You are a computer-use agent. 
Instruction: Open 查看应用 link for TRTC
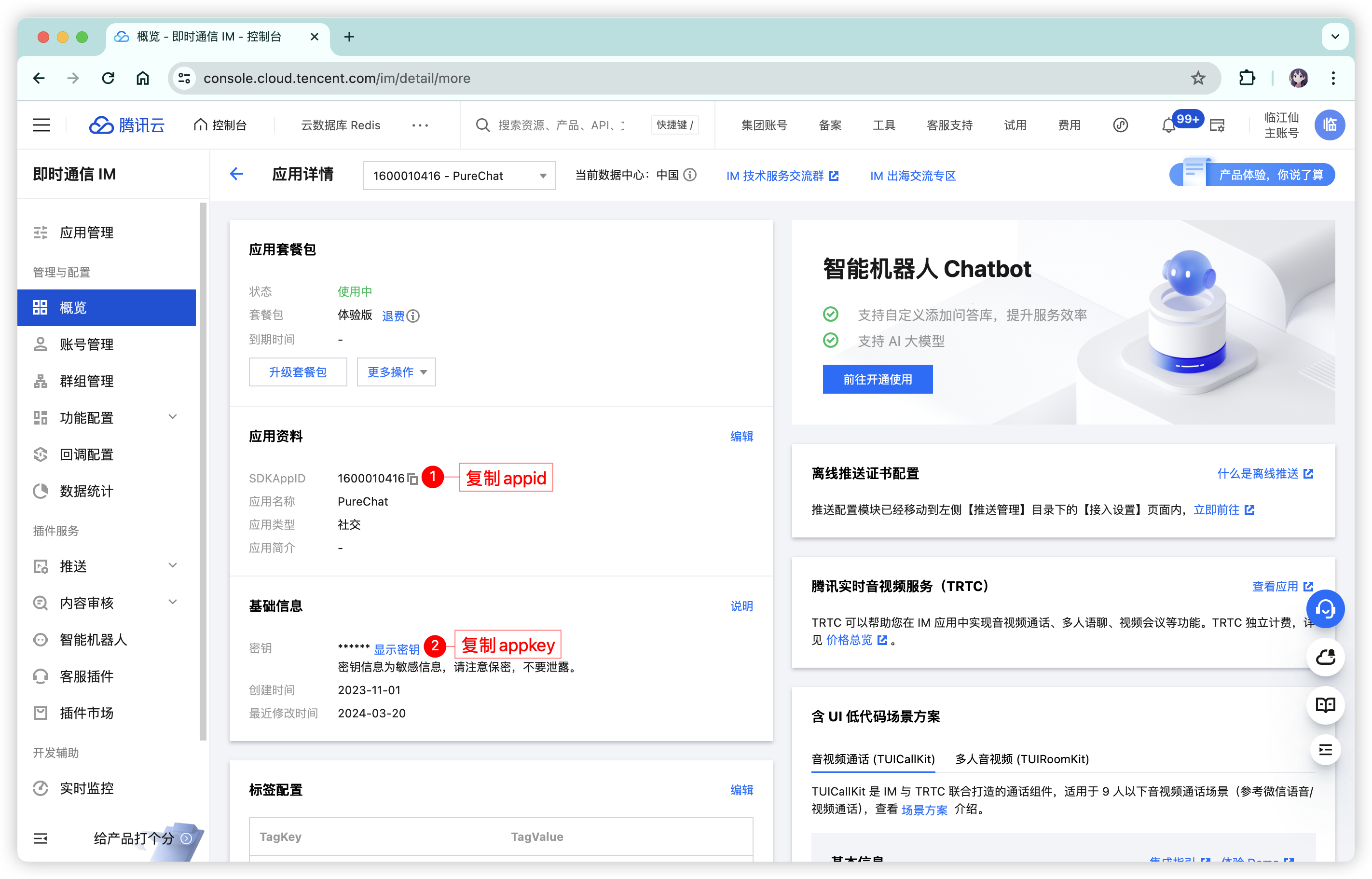1282,586
